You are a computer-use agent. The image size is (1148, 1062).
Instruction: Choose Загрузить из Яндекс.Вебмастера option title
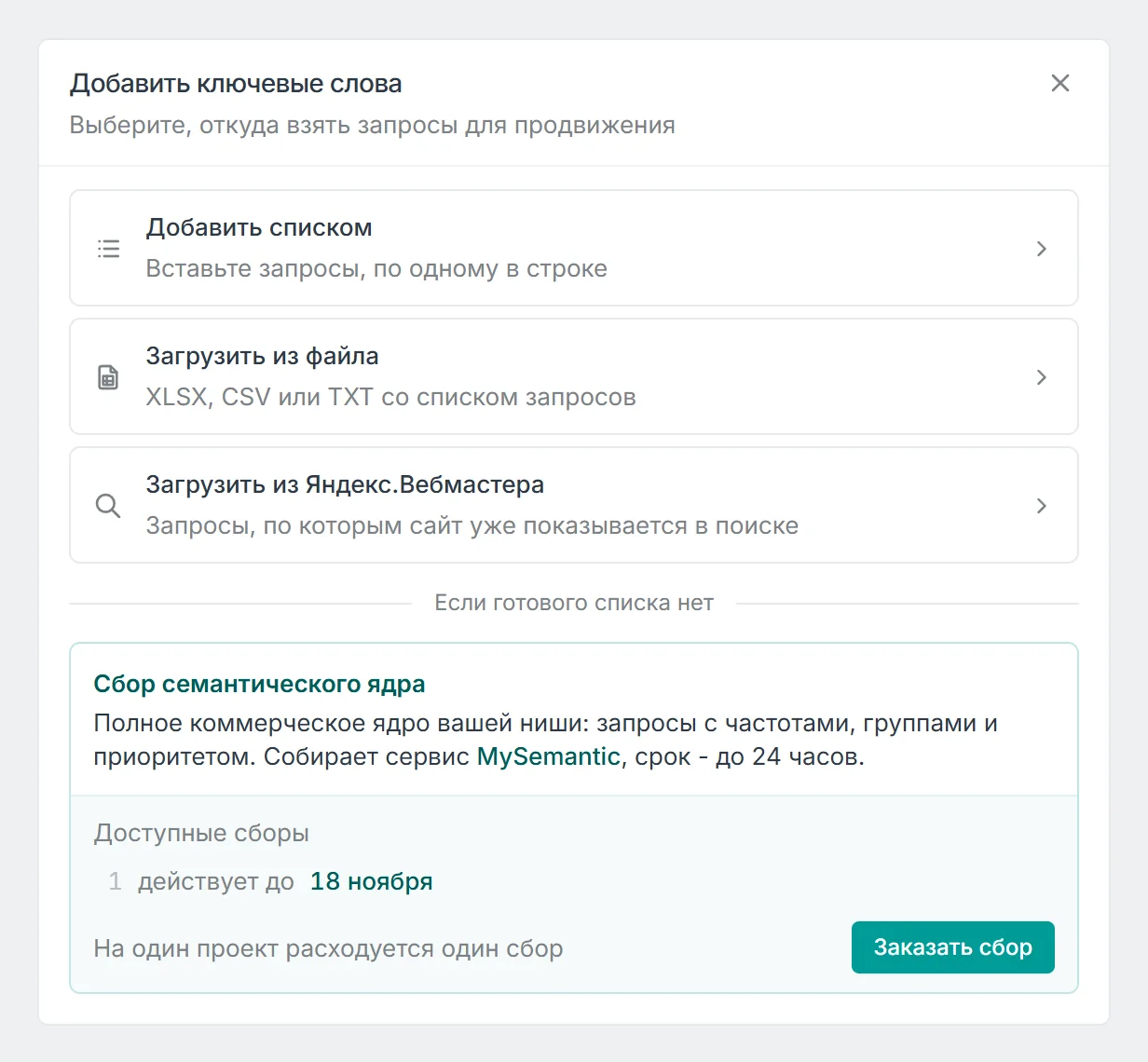(345, 484)
